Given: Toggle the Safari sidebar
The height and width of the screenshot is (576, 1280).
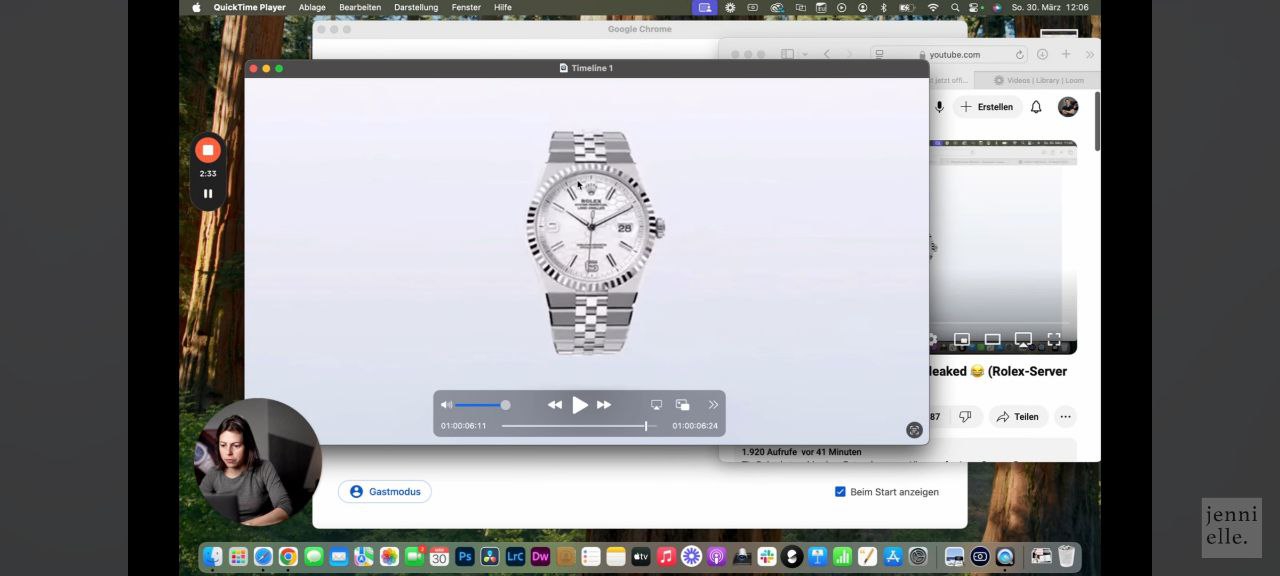Looking at the screenshot, I should click(788, 54).
